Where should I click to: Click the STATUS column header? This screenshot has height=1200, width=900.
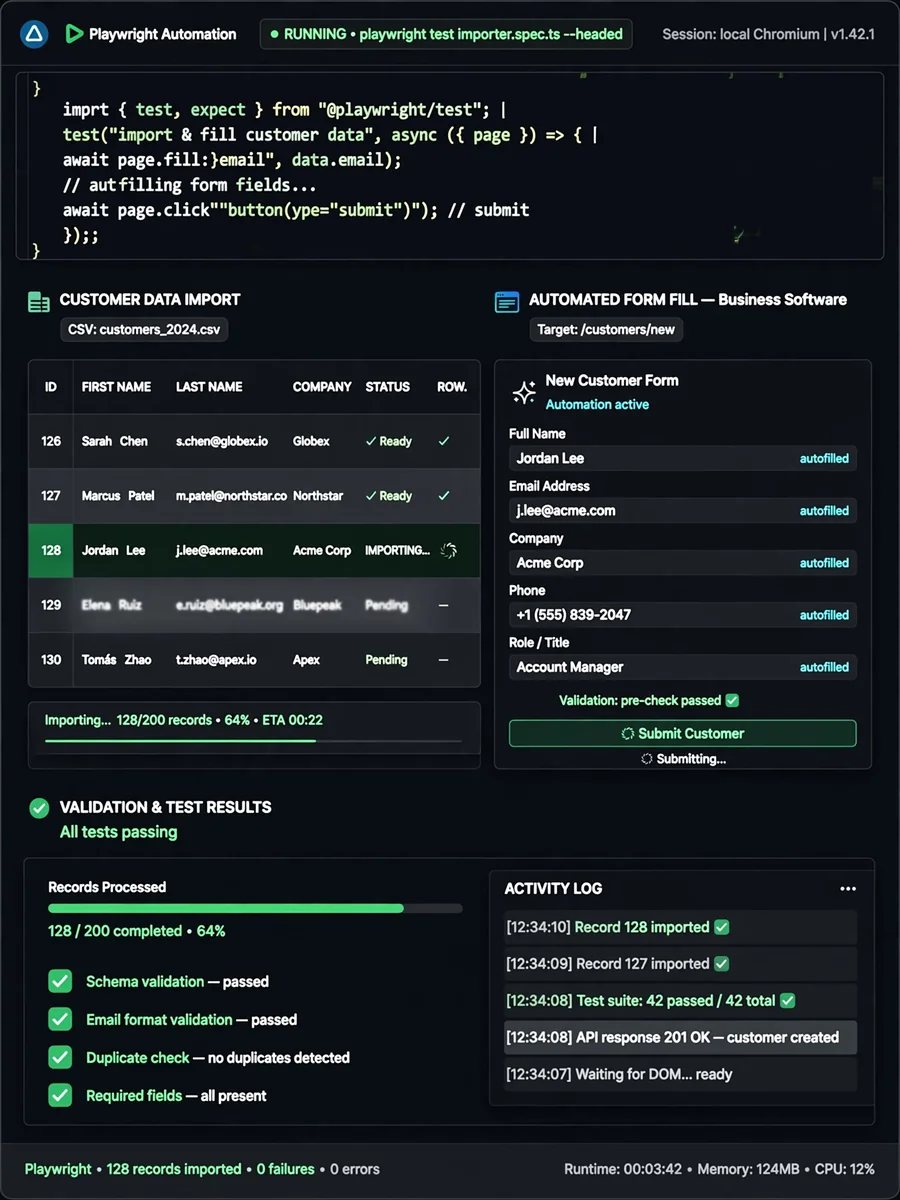click(x=388, y=387)
